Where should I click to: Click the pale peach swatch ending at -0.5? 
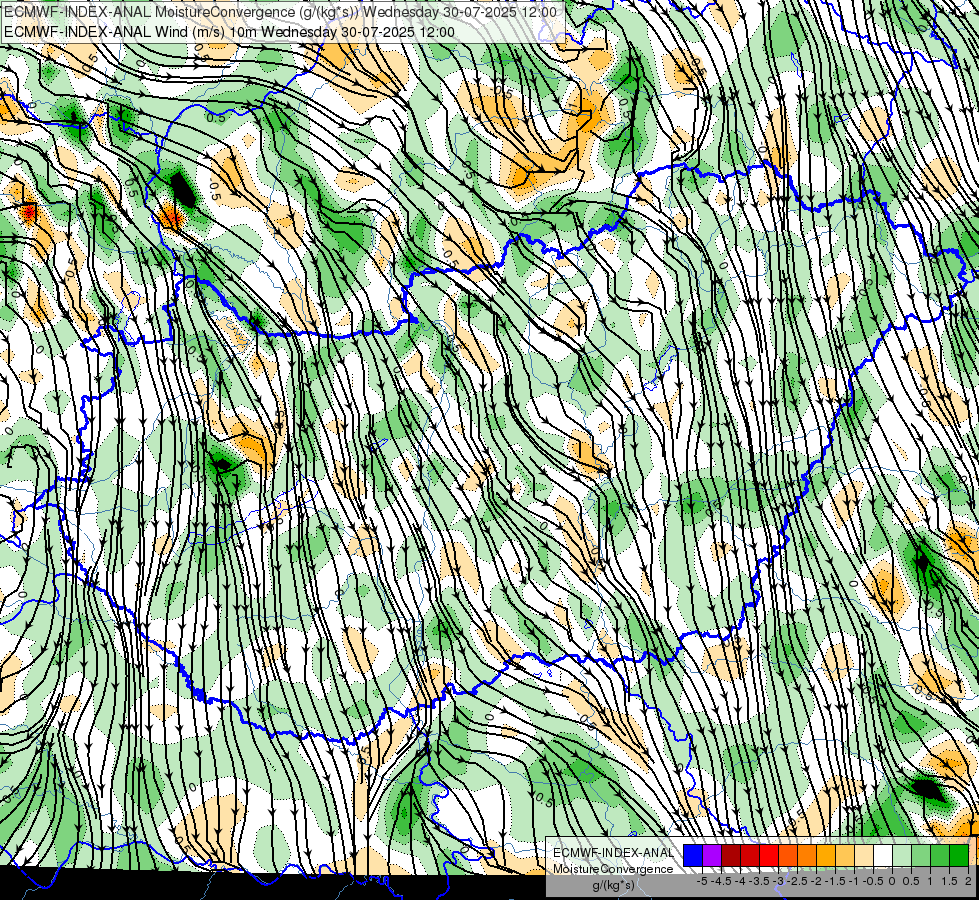point(864,856)
